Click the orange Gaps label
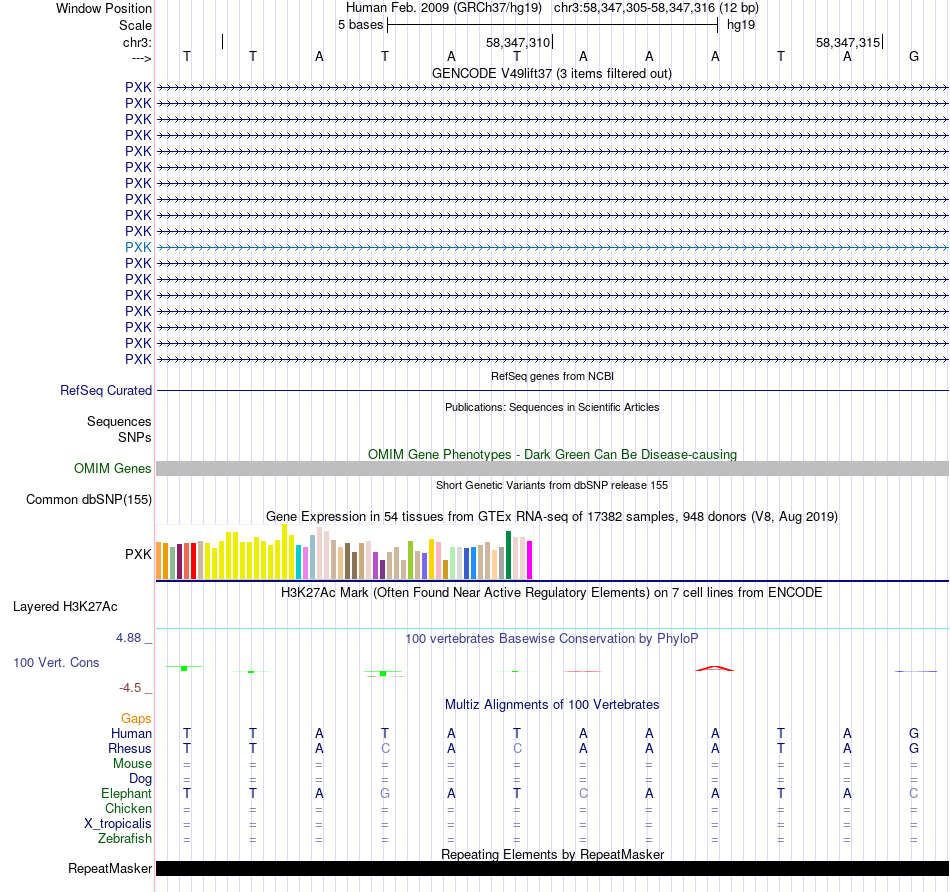Image resolution: width=950 pixels, height=892 pixels. point(136,718)
